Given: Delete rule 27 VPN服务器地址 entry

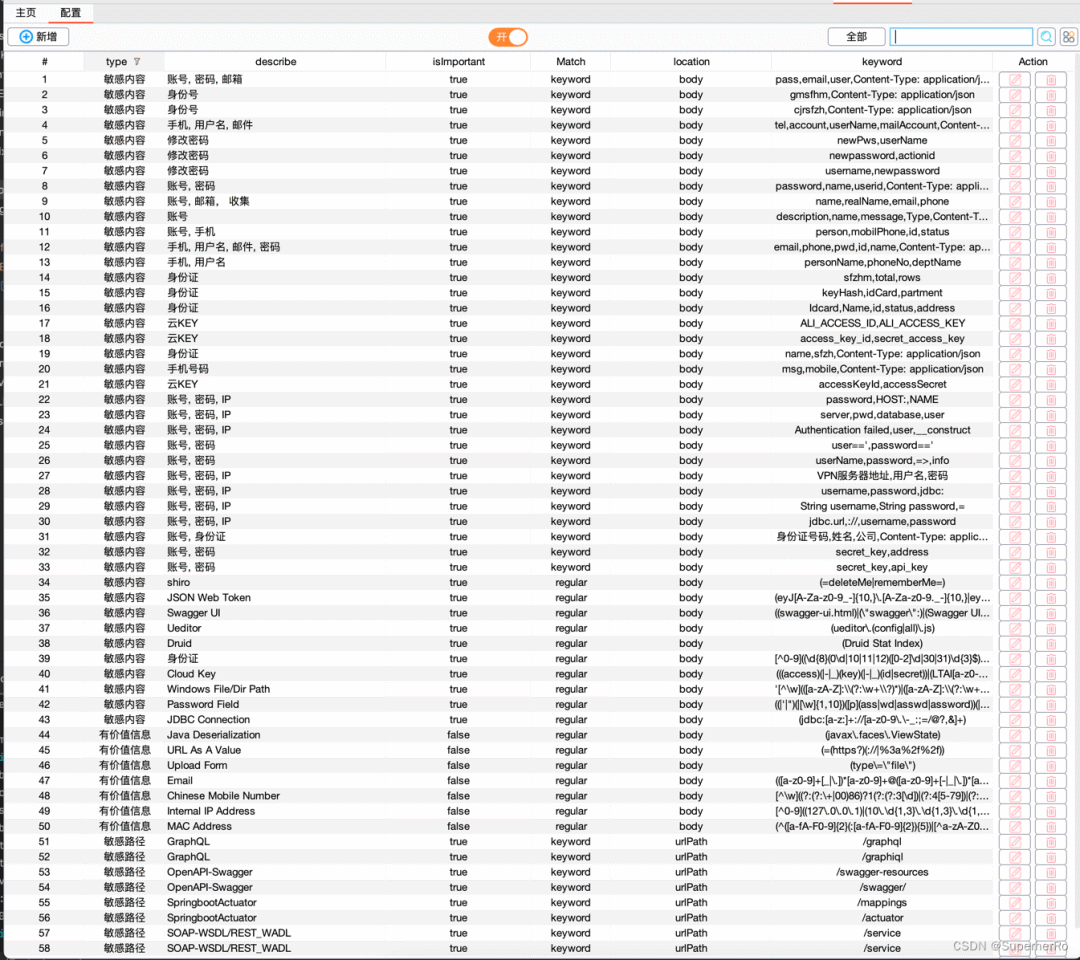Looking at the screenshot, I should point(1051,475).
